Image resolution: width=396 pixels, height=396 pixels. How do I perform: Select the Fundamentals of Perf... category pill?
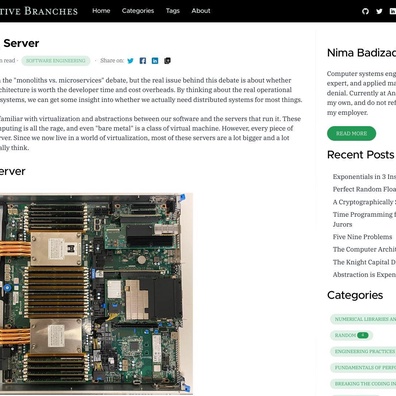[363, 367]
